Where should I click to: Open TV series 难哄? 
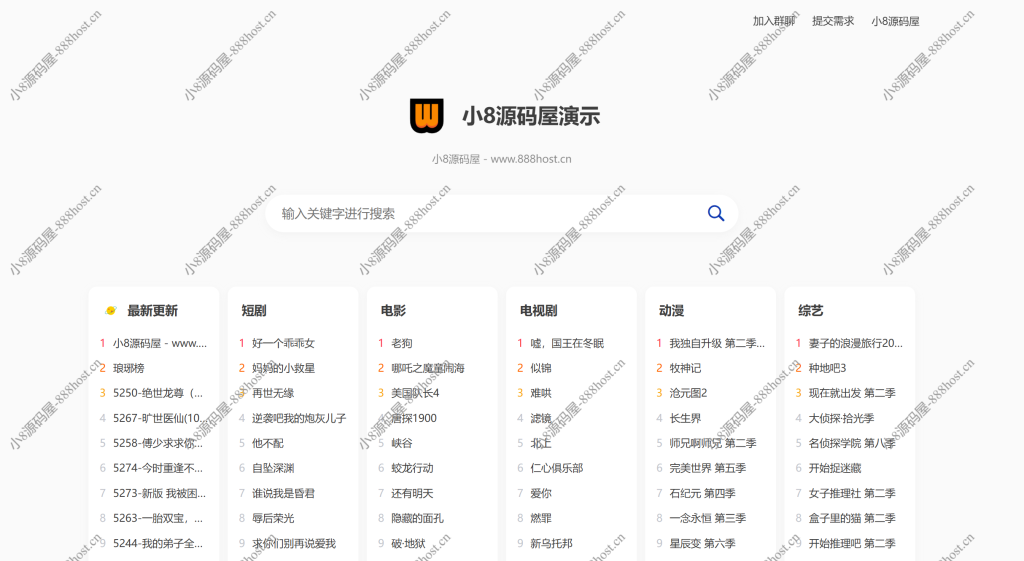tap(541, 393)
